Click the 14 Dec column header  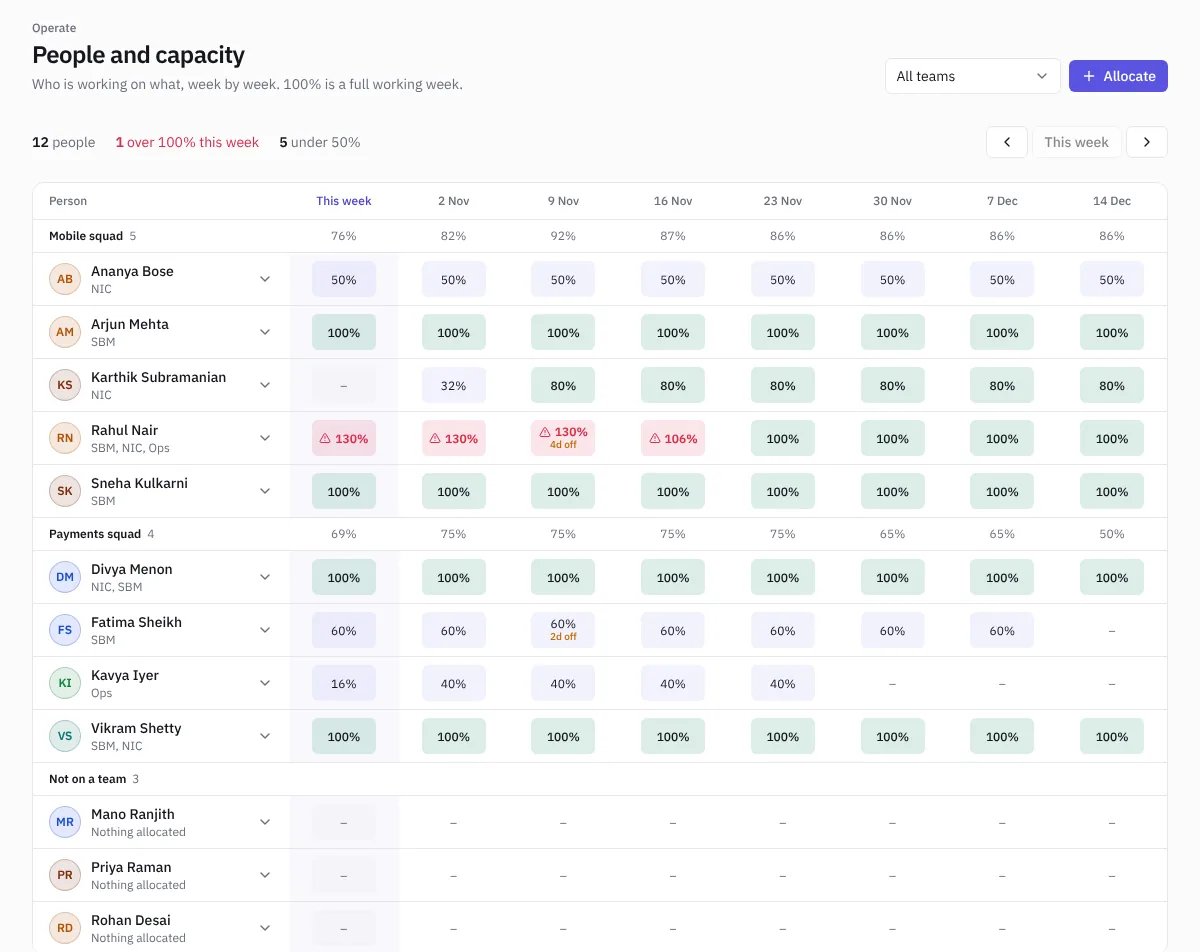1112,201
